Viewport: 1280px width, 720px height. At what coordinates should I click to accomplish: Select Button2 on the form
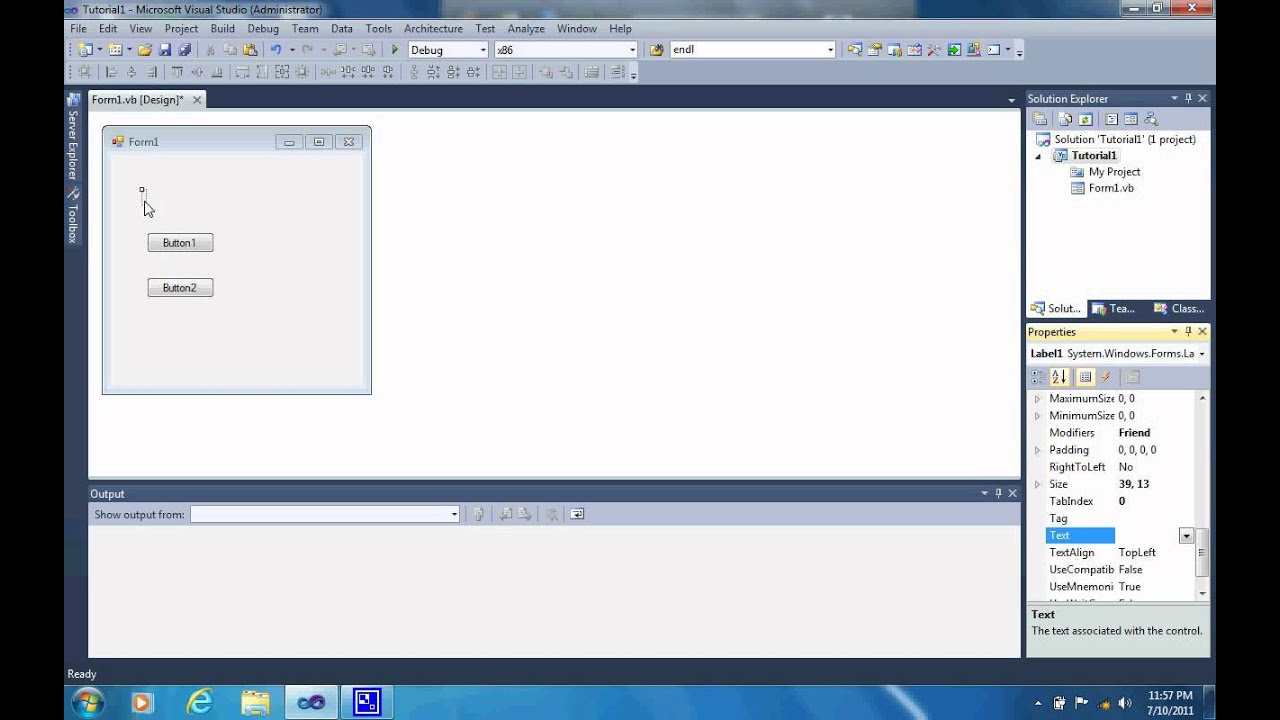click(x=180, y=288)
